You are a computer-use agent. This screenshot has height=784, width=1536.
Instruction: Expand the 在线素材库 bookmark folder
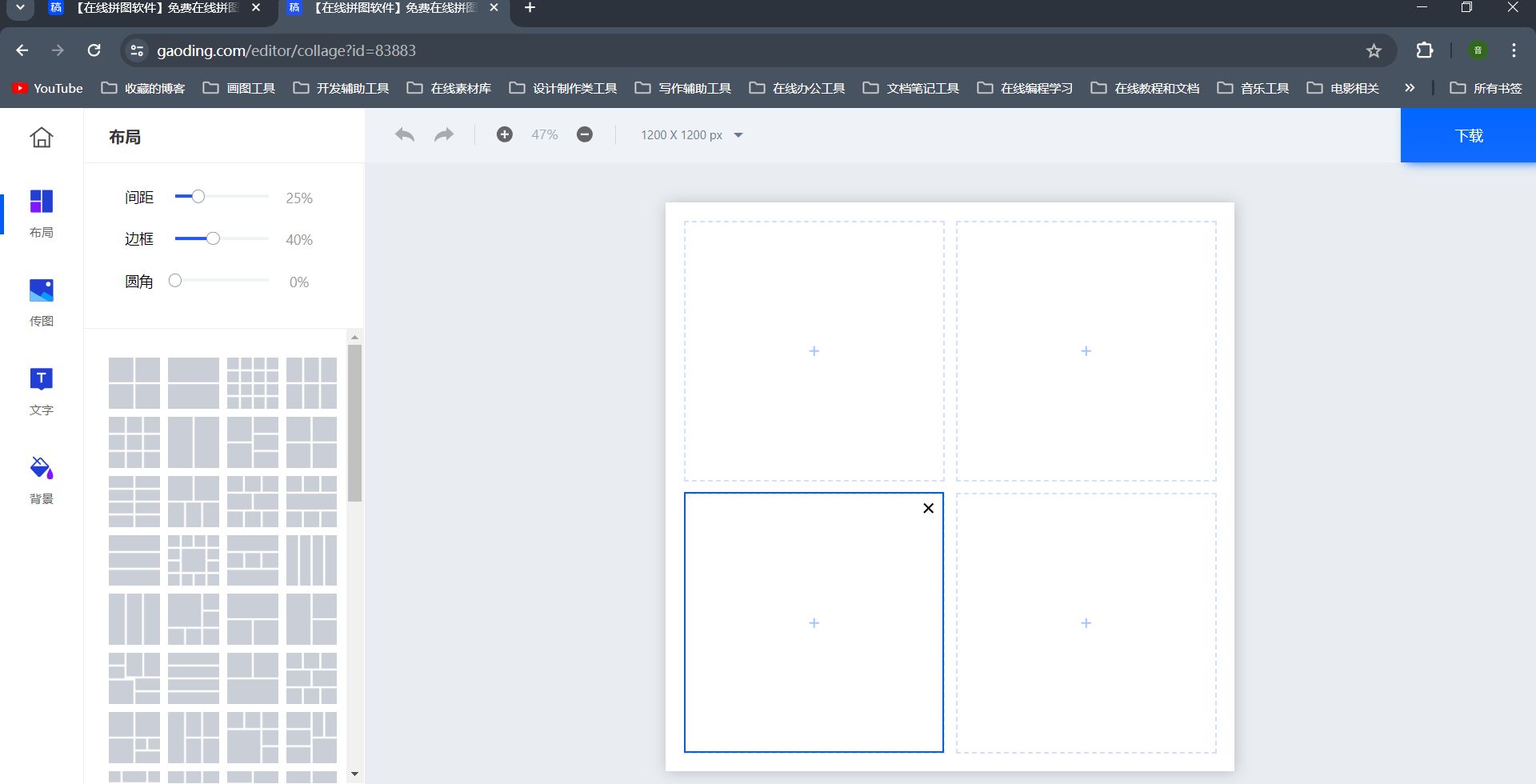(x=449, y=88)
